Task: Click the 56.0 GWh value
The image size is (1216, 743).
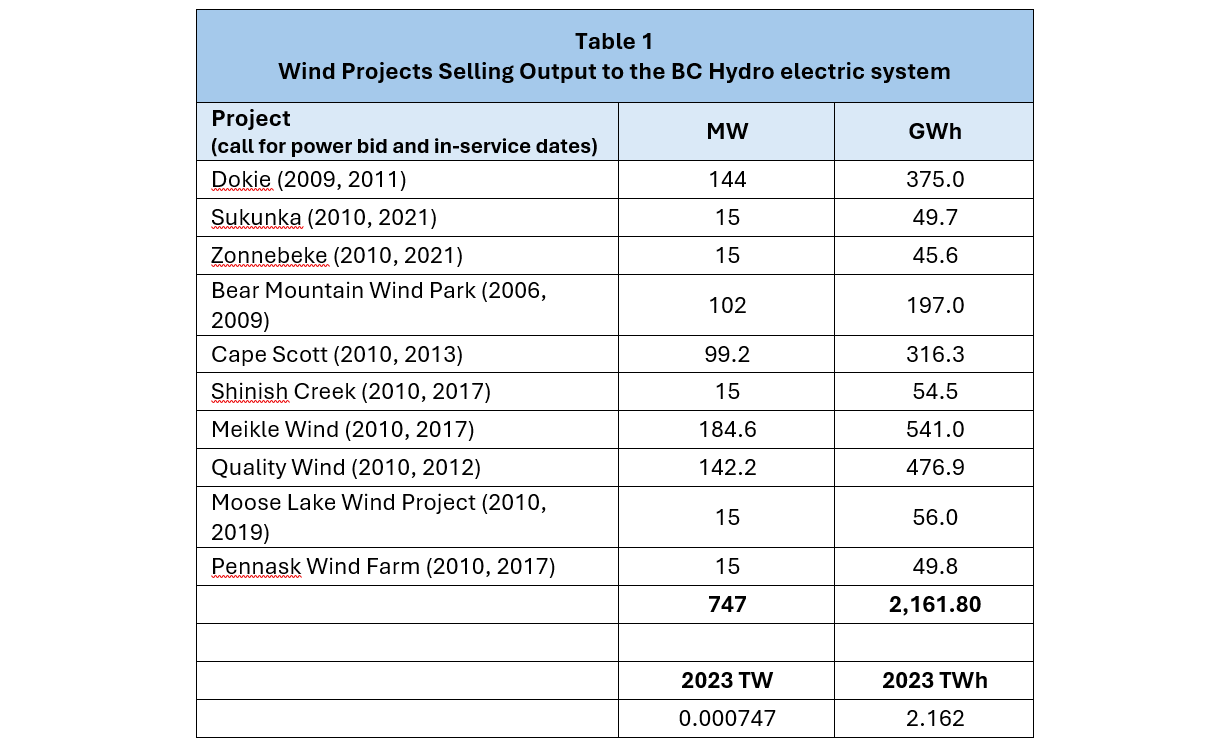Action: [x=934, y=517]
